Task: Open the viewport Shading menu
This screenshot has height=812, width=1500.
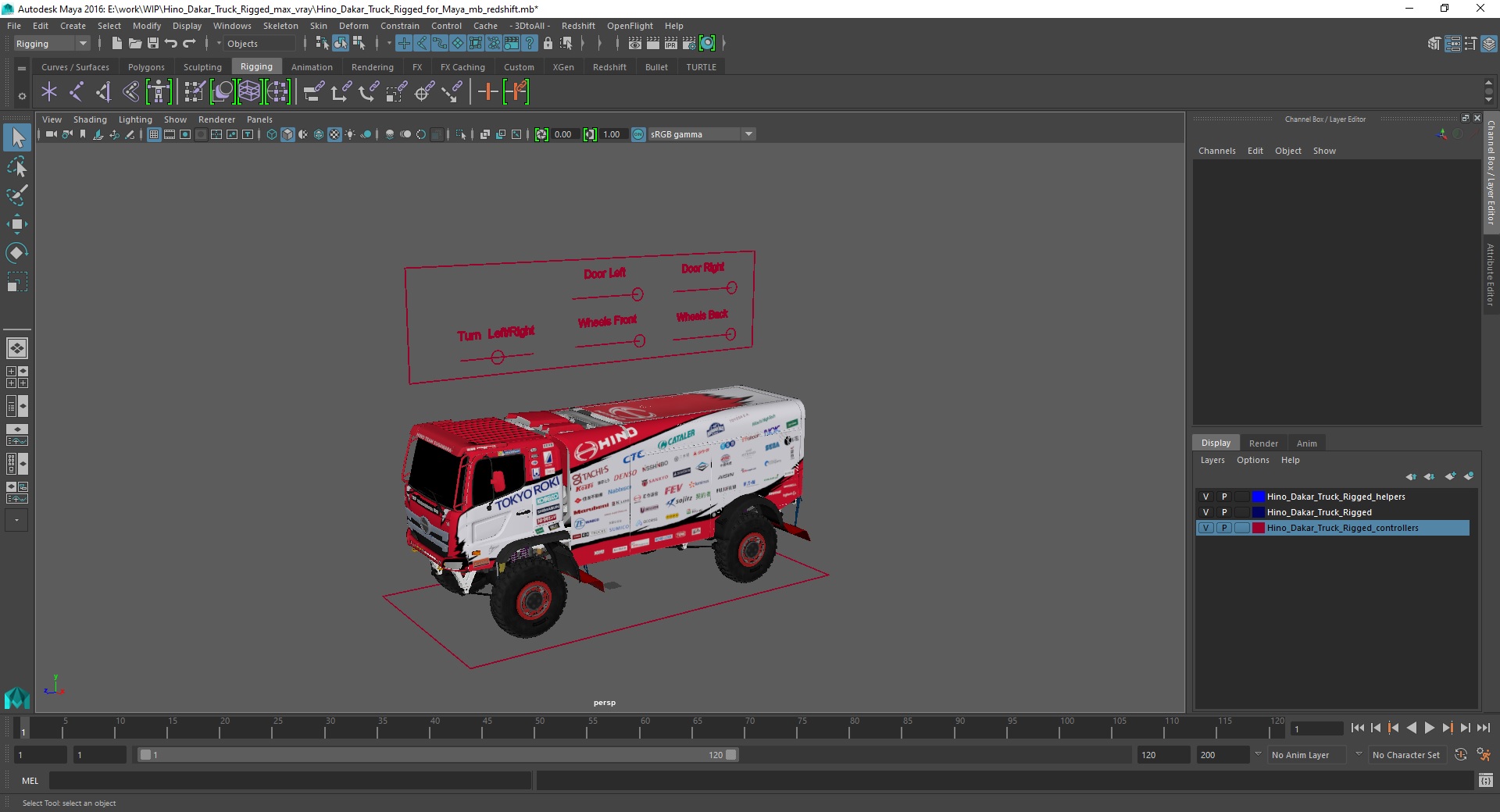Action: [90, 119]
